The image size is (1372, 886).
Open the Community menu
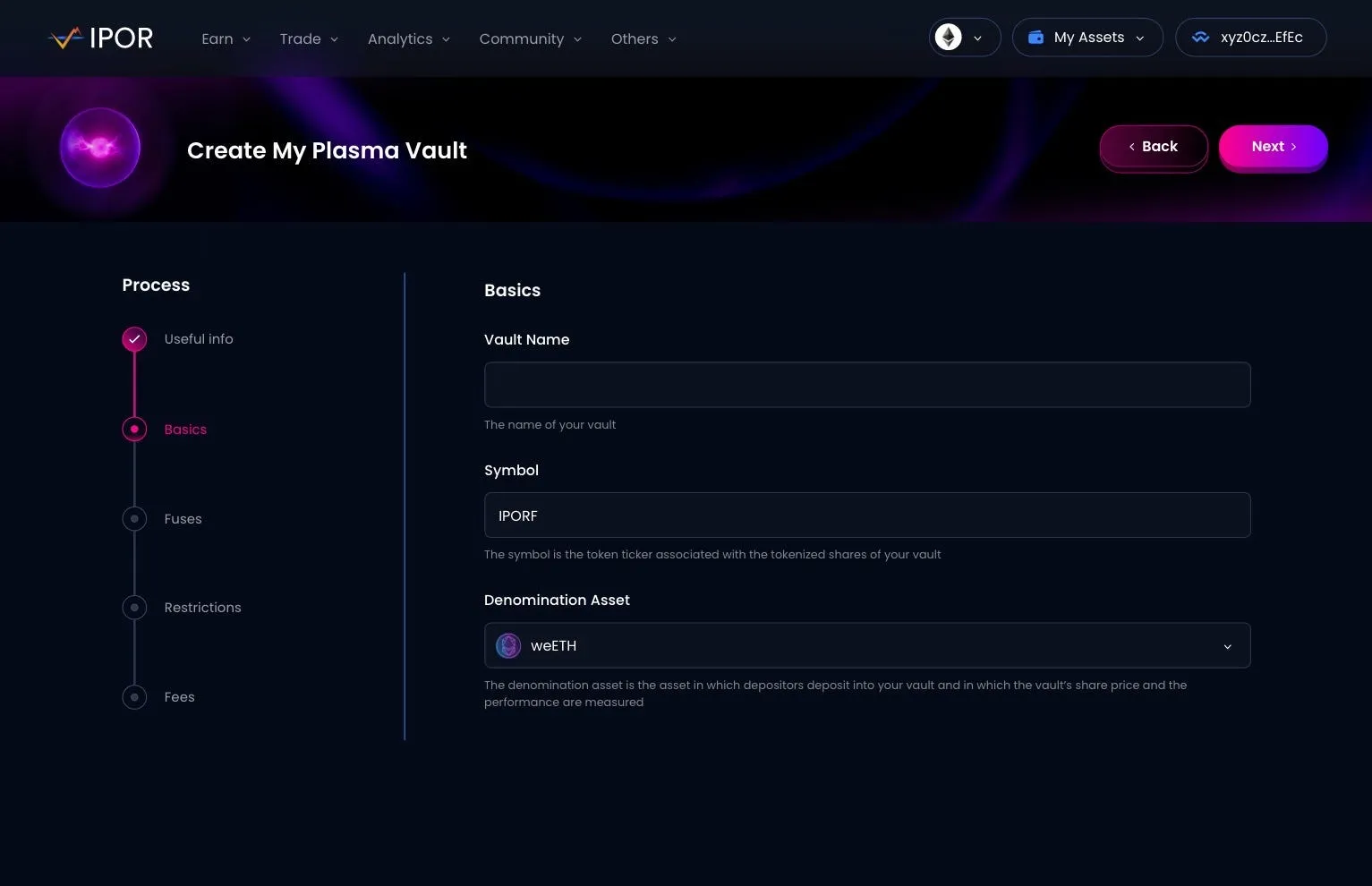pos(531,38)
